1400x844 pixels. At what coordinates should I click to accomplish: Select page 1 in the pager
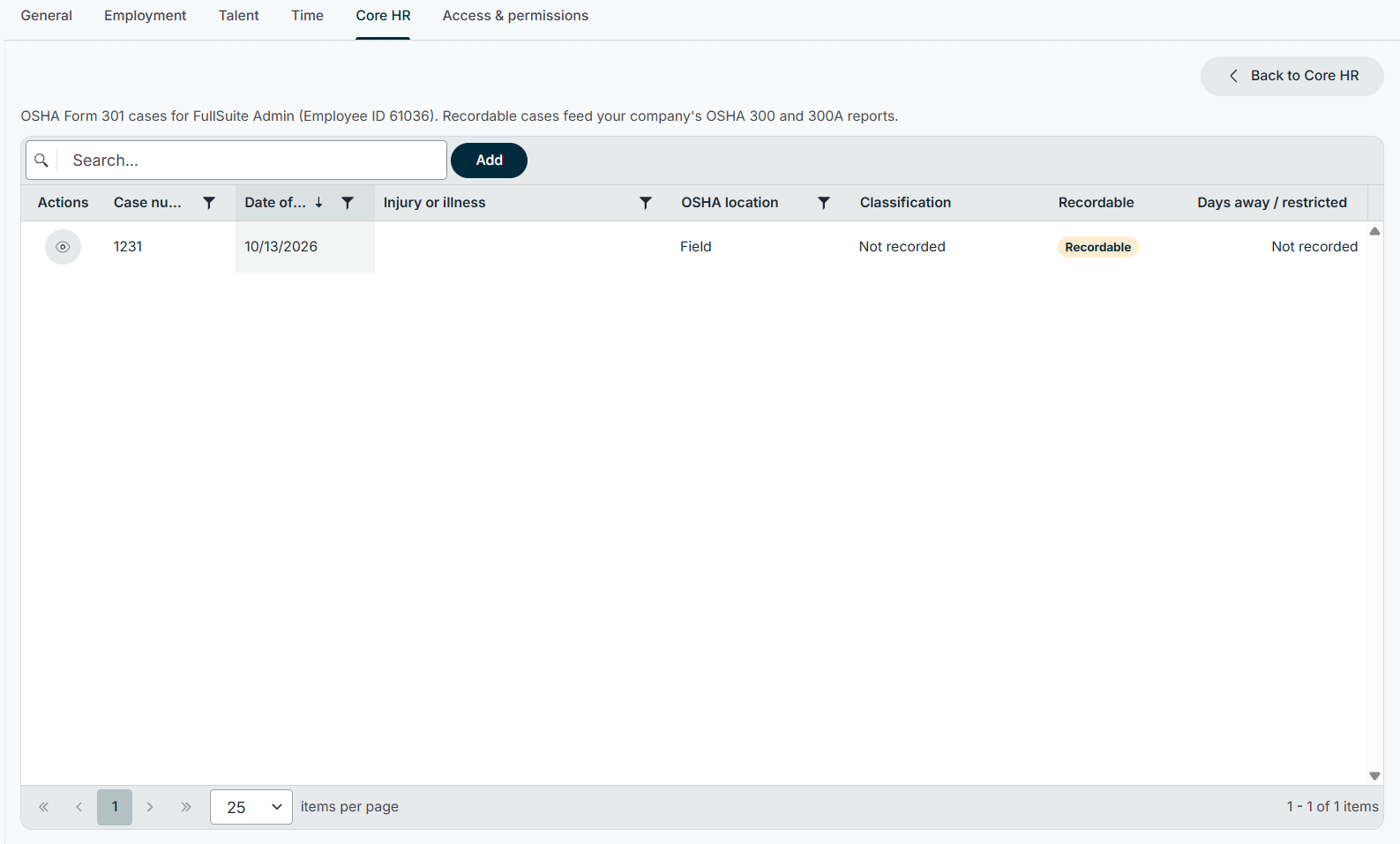pyautogui.click(x=115, y=807)
